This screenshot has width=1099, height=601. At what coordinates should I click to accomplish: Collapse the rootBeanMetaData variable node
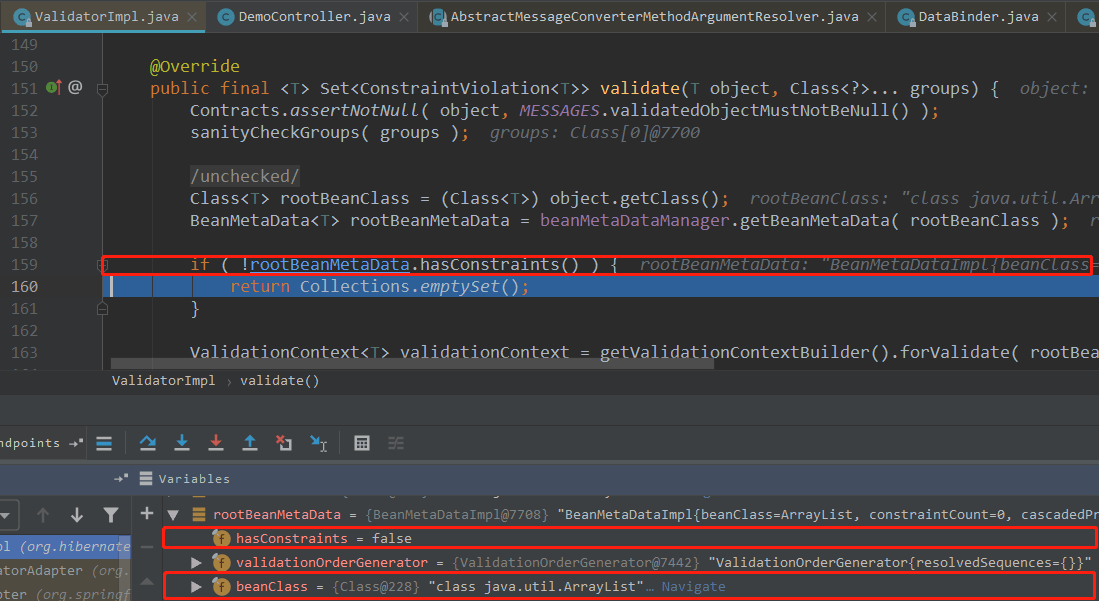coord(172,513)
